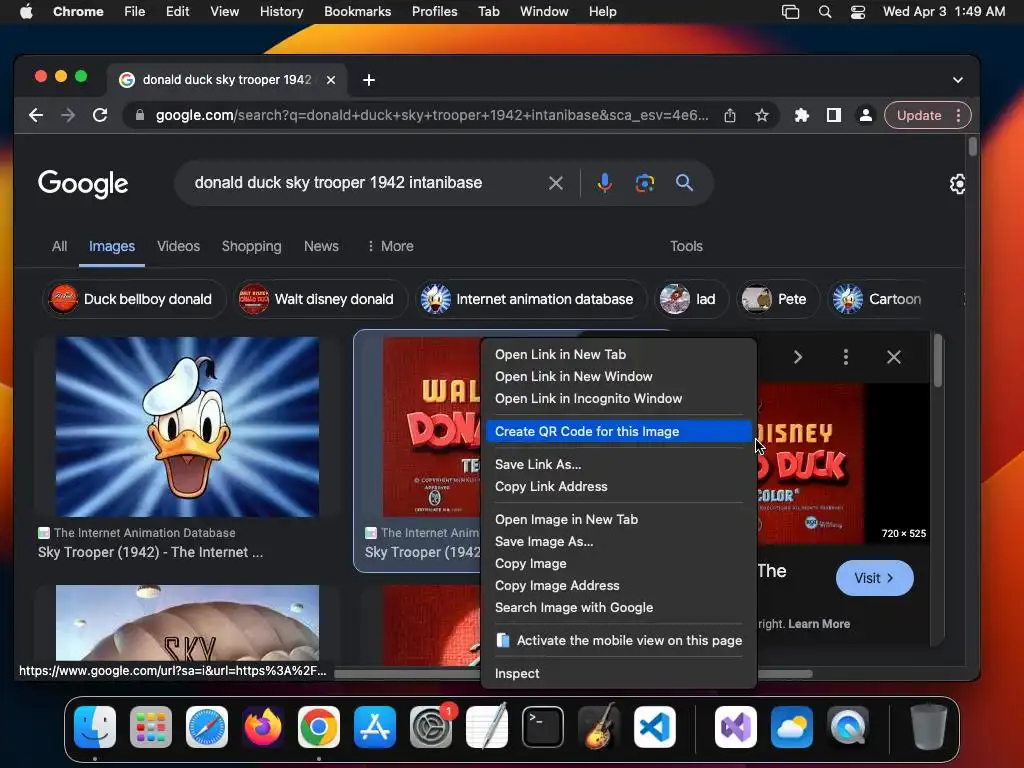The image size is (1024, 768).
Task: Start voice search with the microphone icon
Action: point(605,183)
